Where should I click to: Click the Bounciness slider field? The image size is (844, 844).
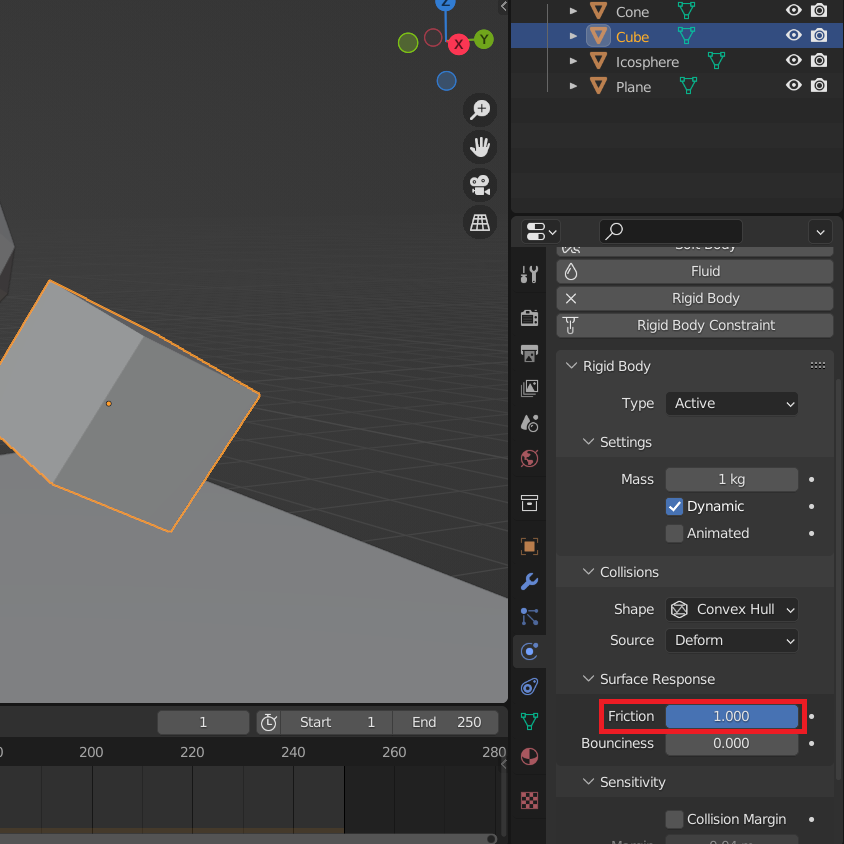(732, 743)
